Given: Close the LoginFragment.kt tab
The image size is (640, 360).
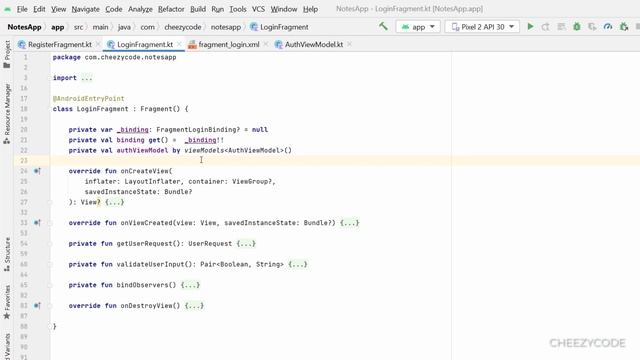Looking at the screenshot, I should [179, 44].
